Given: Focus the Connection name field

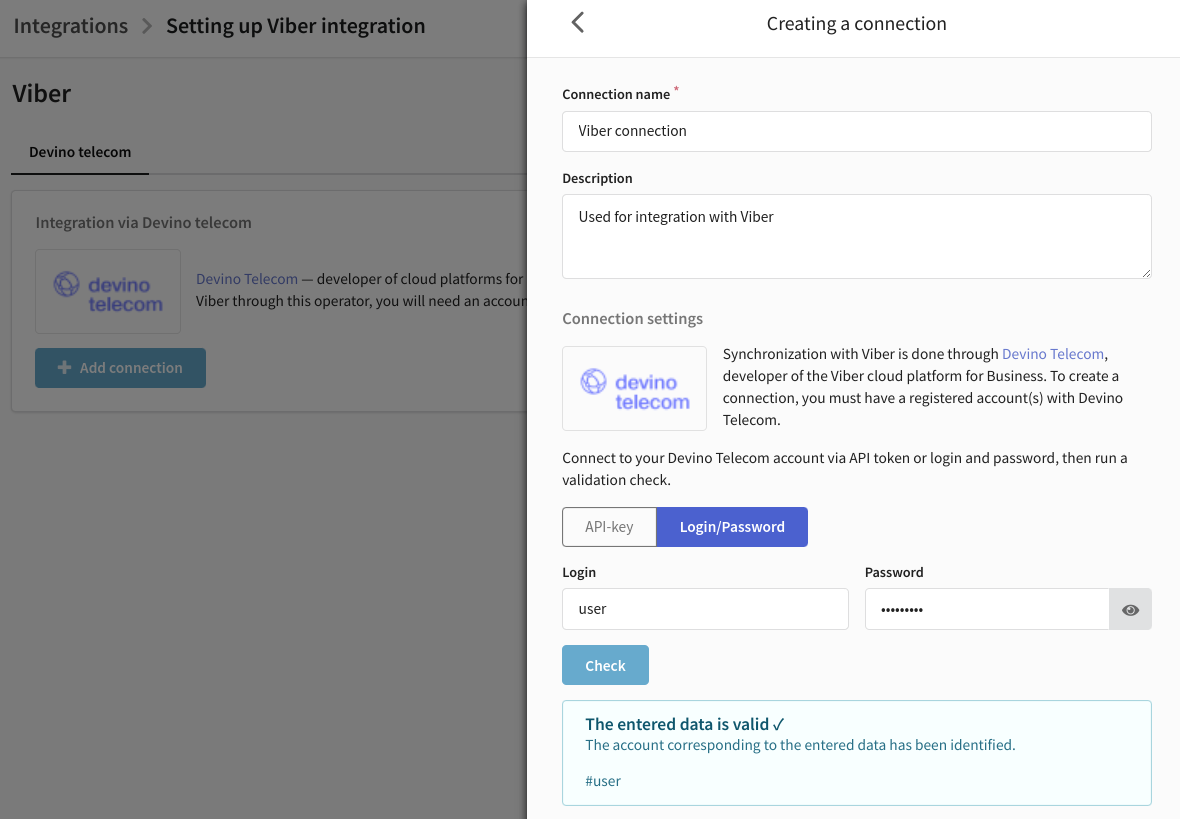Looking at the screenshot, I should point(856,131).
